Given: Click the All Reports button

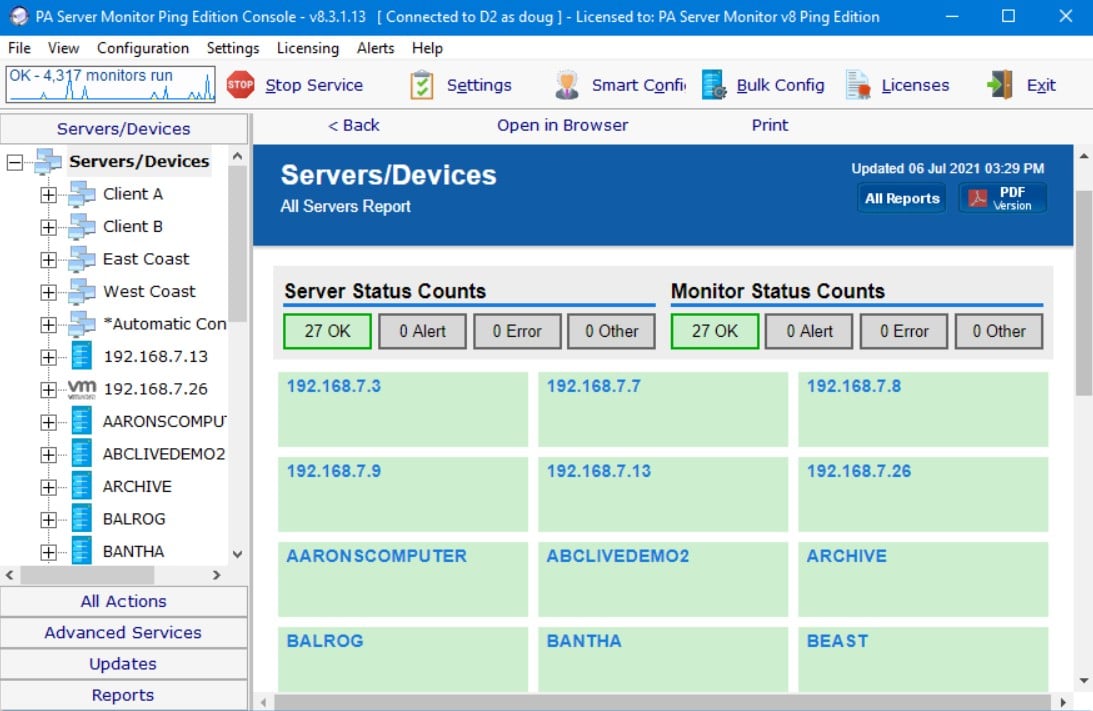Looking at the screenshot, I should 901,198.
